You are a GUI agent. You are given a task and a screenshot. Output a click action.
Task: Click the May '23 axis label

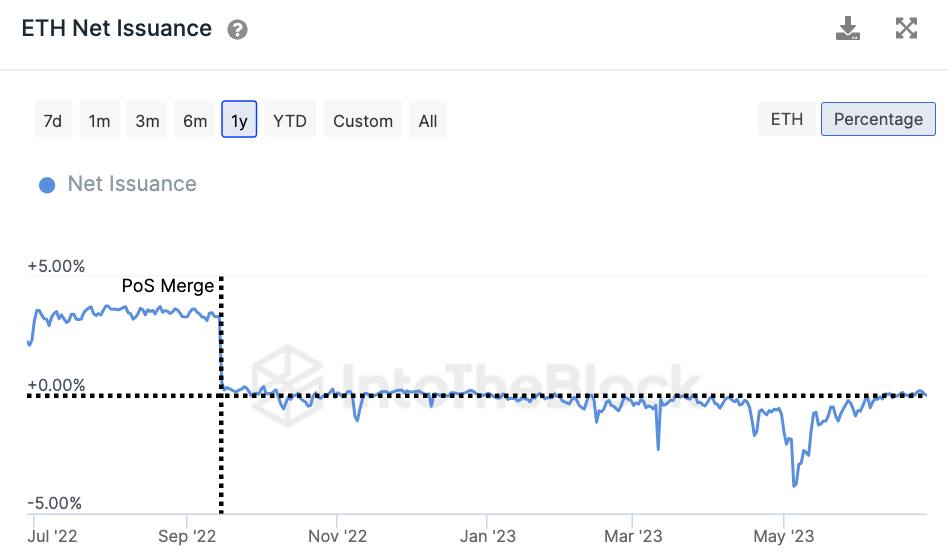[x=784, y=536]
